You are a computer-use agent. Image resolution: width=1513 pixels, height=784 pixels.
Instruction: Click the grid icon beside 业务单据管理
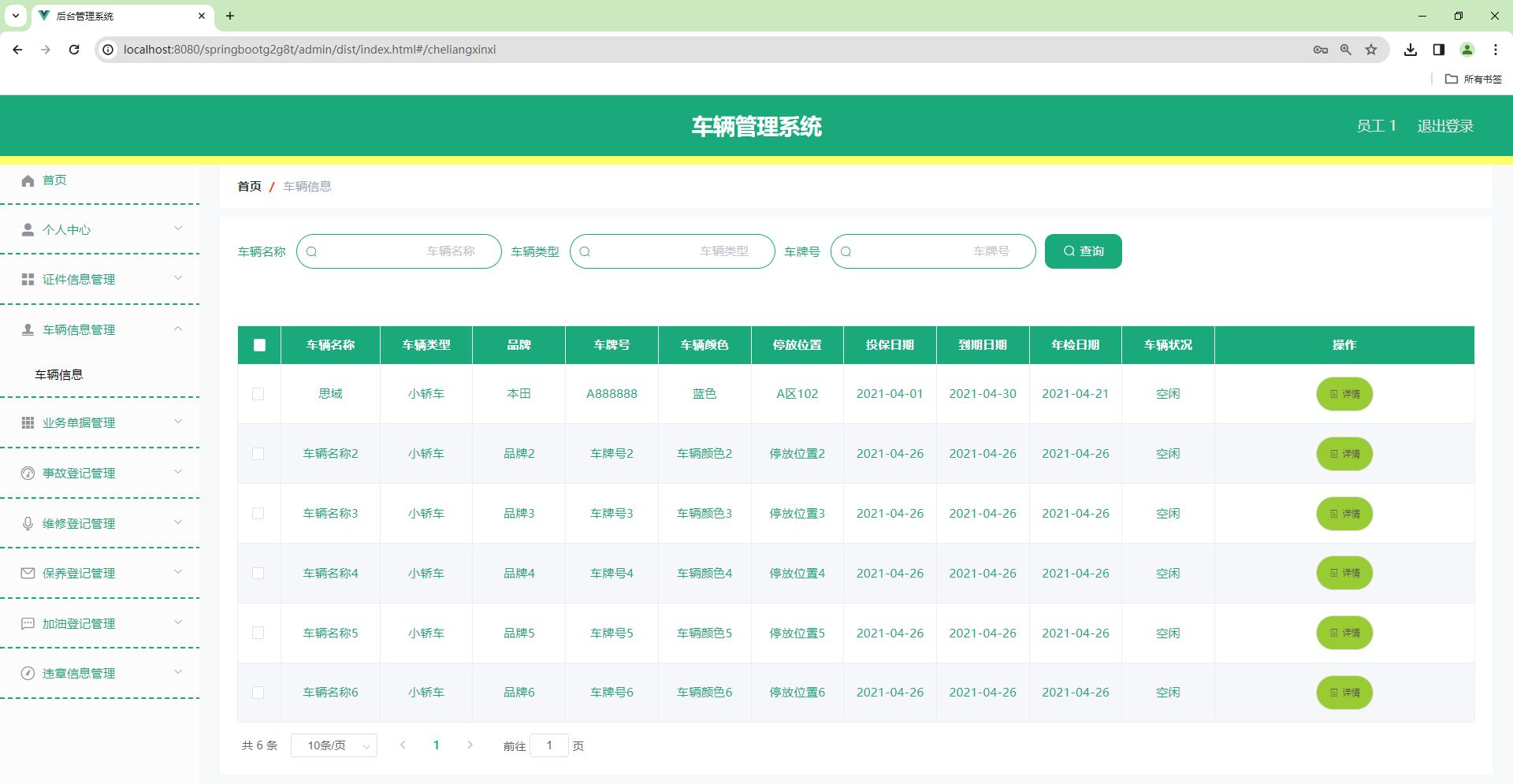(x=28, y=422)
